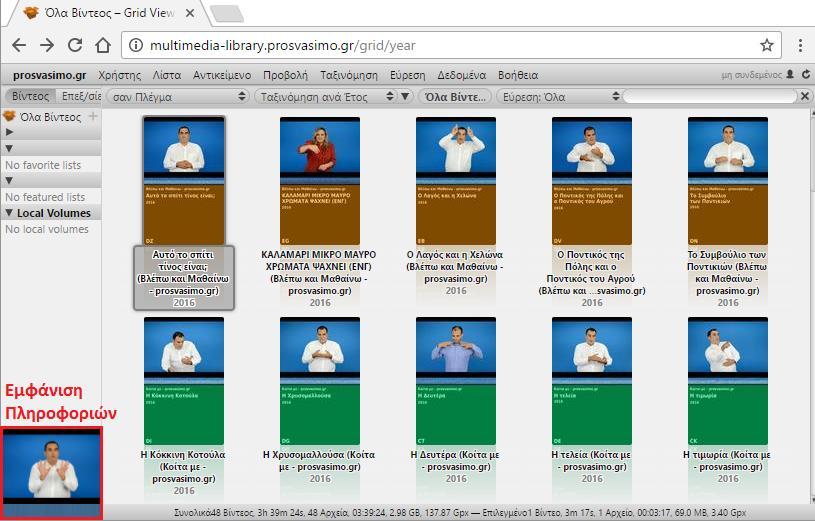Bookmark this page with the star icon
This screenshot has width=815, height=521.
[x=767, y=46]
